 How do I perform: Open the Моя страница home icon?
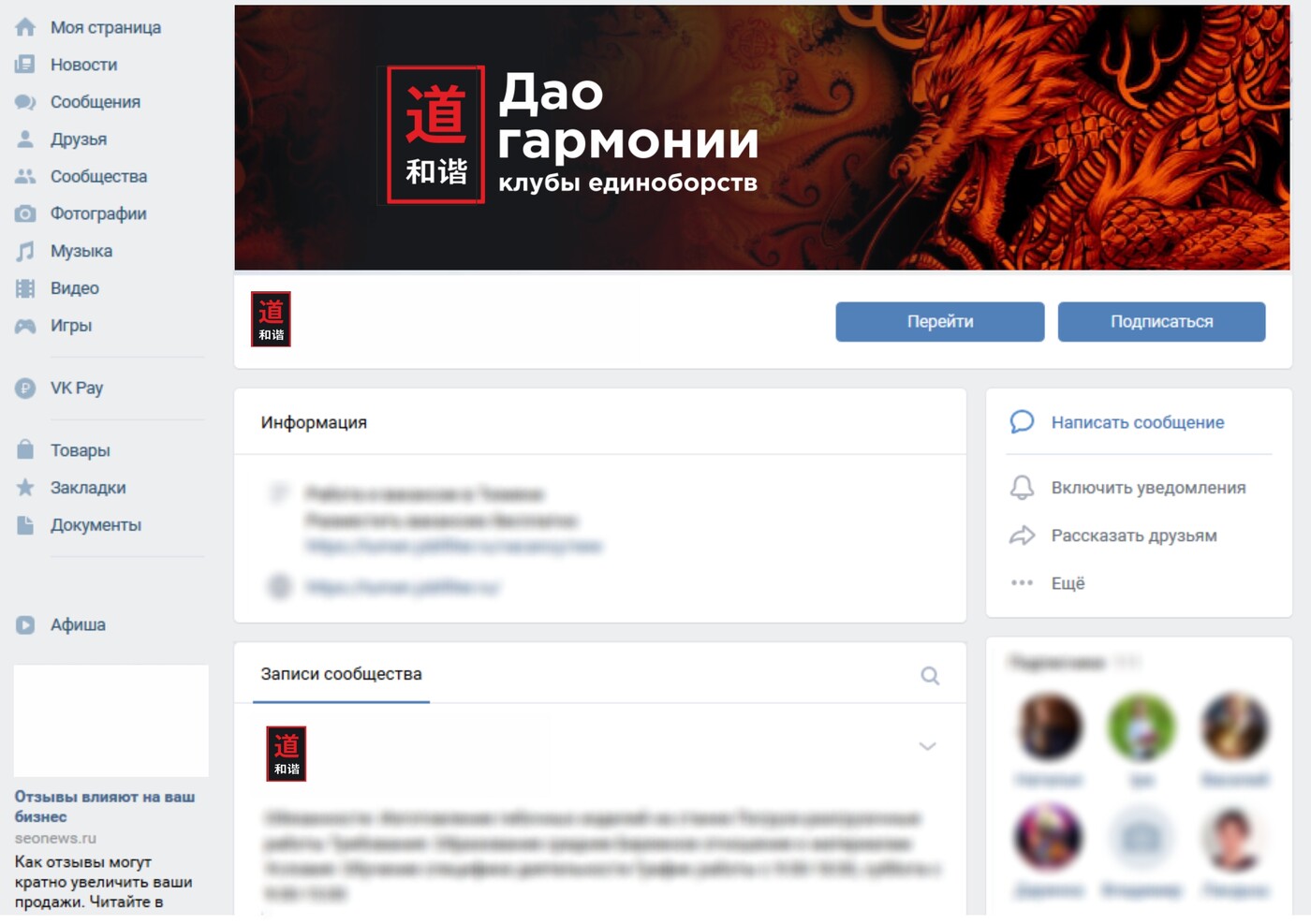pos(25,27)
